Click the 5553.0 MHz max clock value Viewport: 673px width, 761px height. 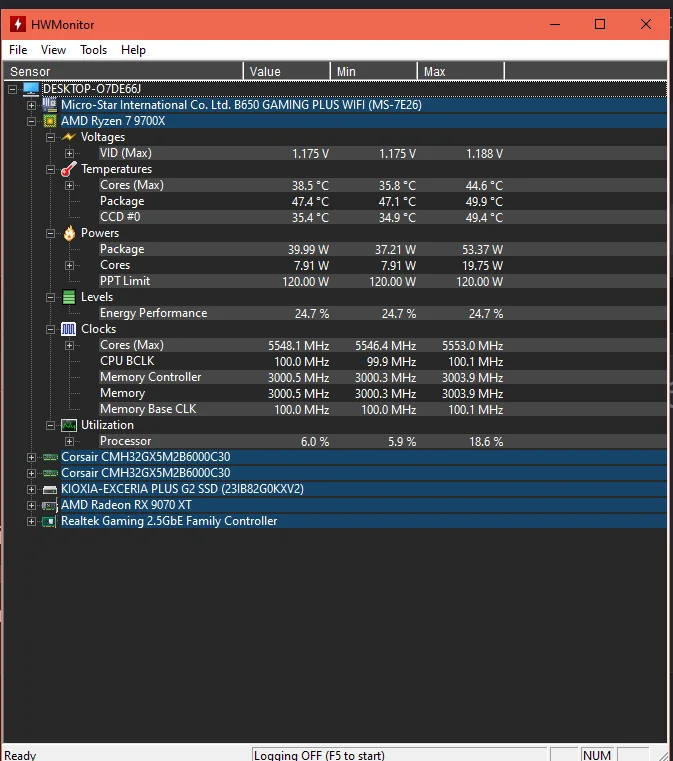pos(473,346)
